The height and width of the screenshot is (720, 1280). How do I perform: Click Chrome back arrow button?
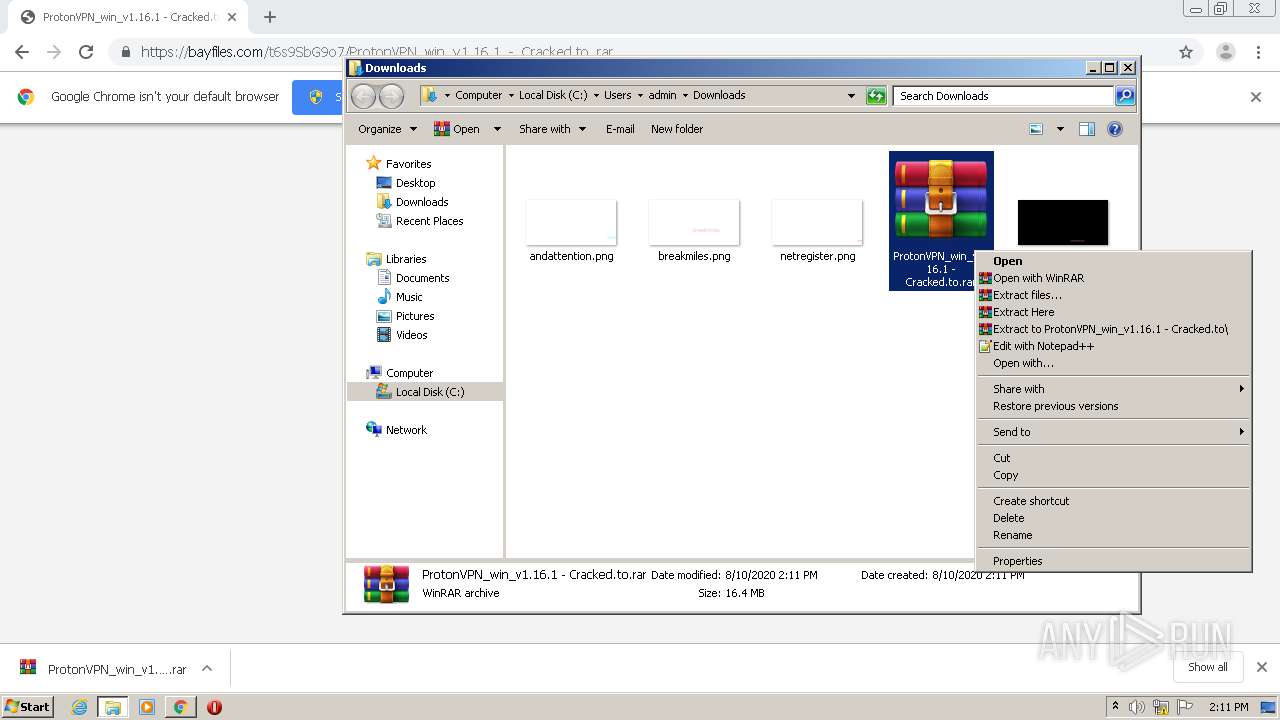coord(22,52)
